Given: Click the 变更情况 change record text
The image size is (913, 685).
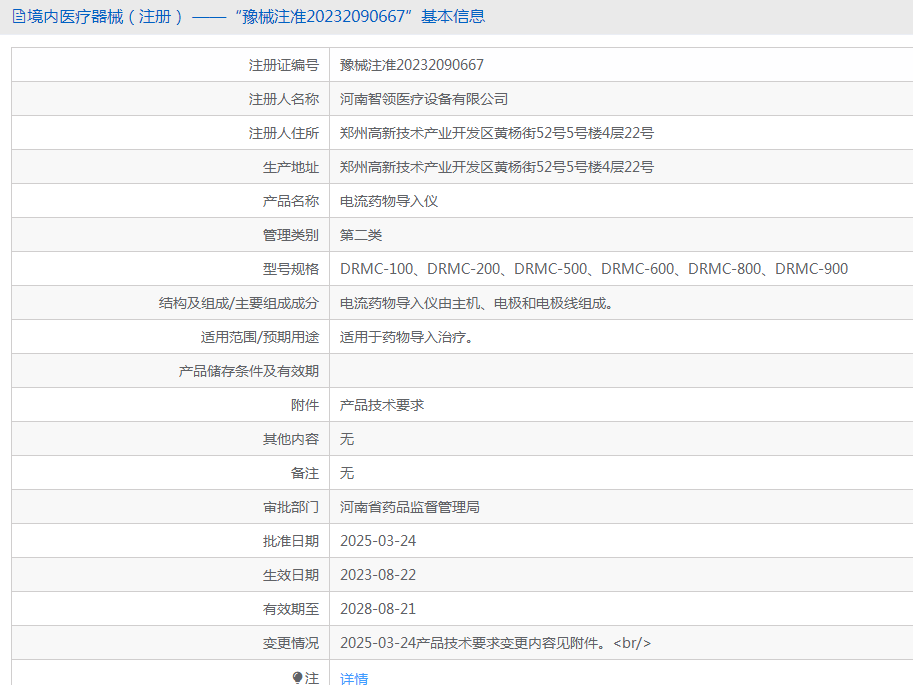Looking at the screenshot, I should pos(496,642).
